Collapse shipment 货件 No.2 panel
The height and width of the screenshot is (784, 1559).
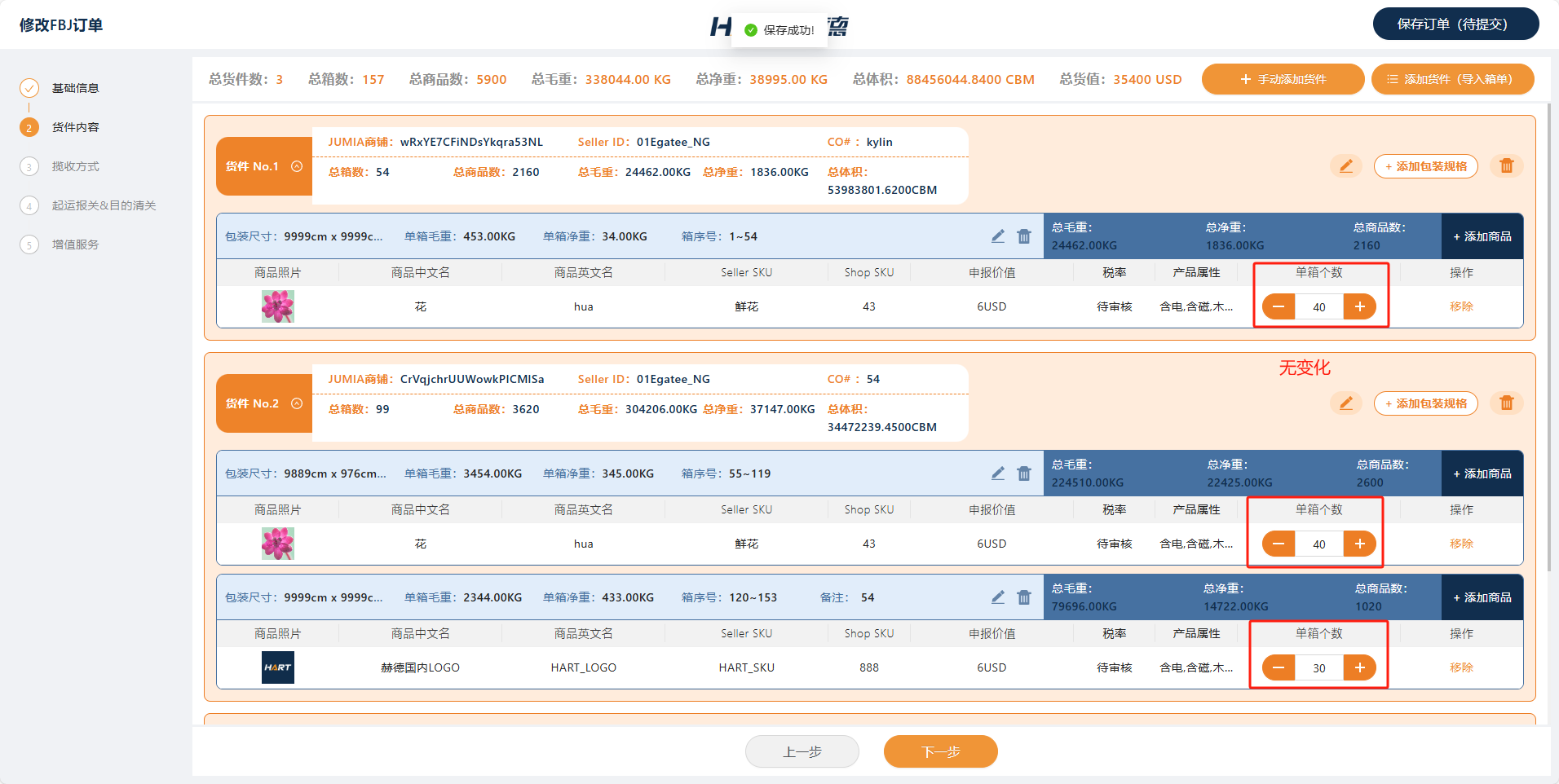297,403
